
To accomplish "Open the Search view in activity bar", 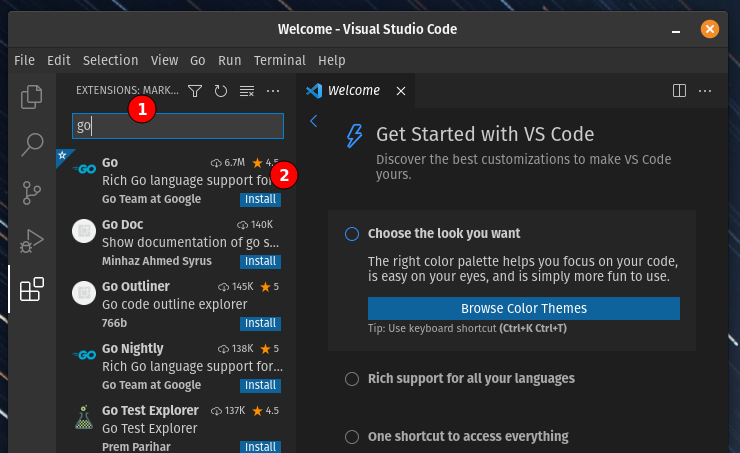I will (32, 144).
